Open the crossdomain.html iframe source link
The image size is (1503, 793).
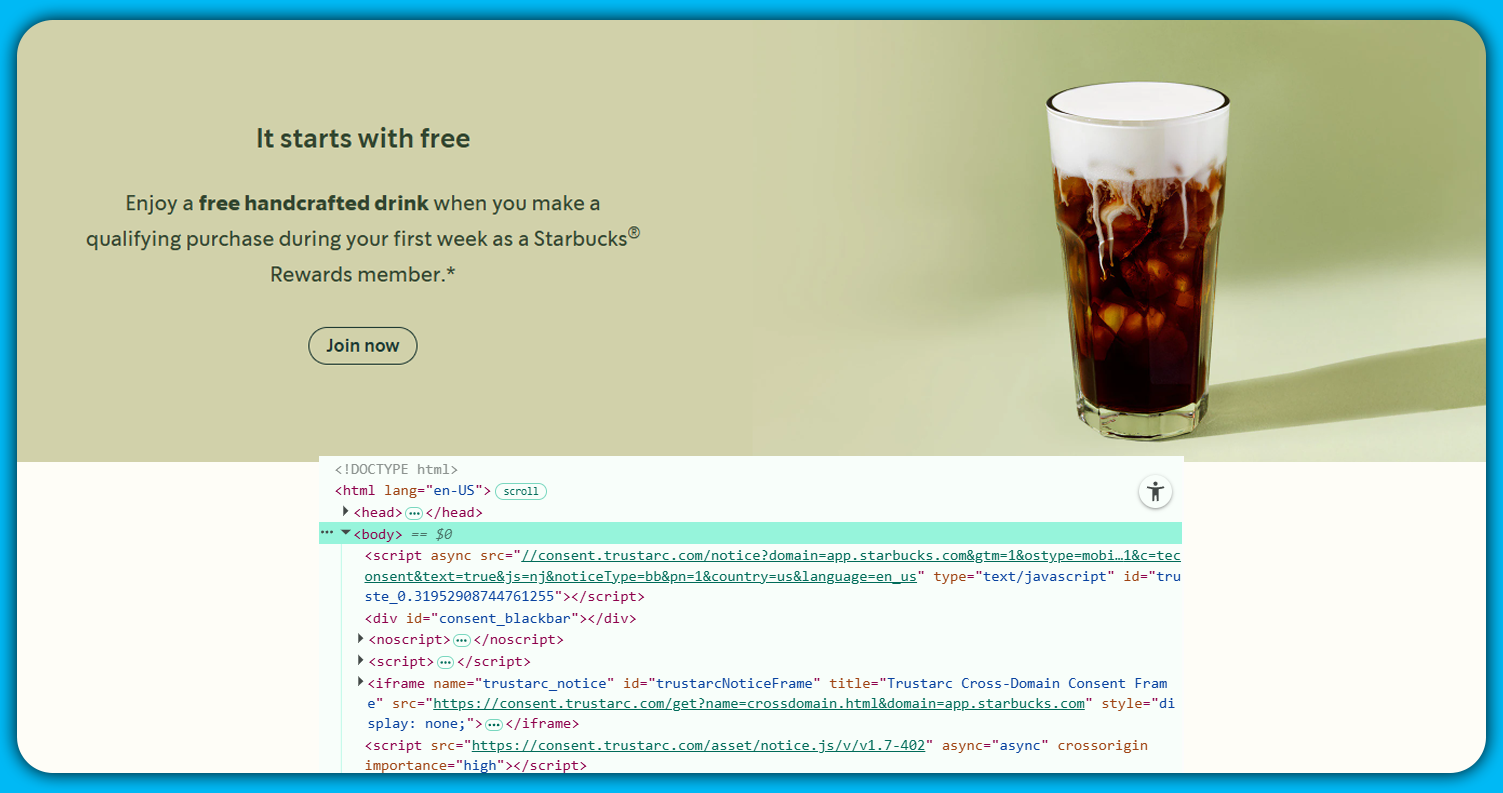(x=758, y=703)
